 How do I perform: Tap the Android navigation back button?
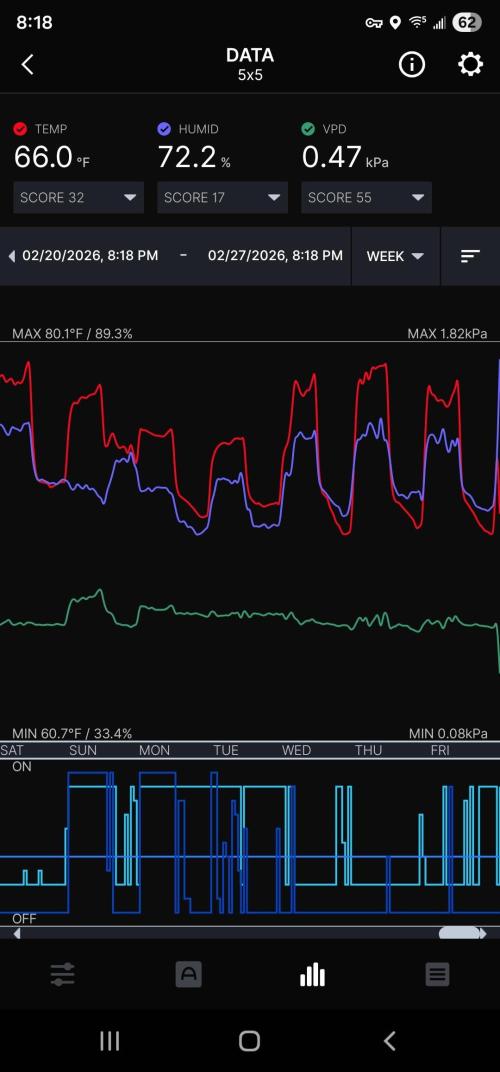[389, 1041]
